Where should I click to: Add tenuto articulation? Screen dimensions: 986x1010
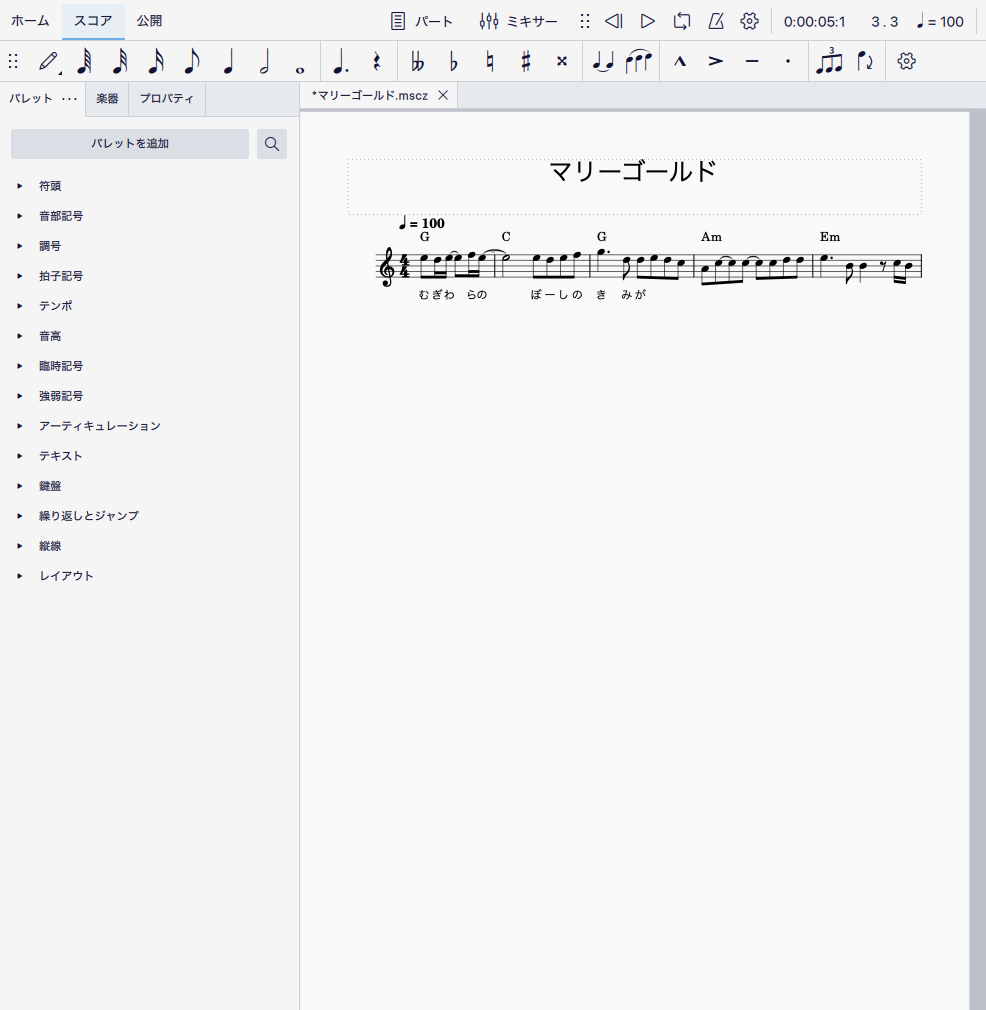coord(752,61)
